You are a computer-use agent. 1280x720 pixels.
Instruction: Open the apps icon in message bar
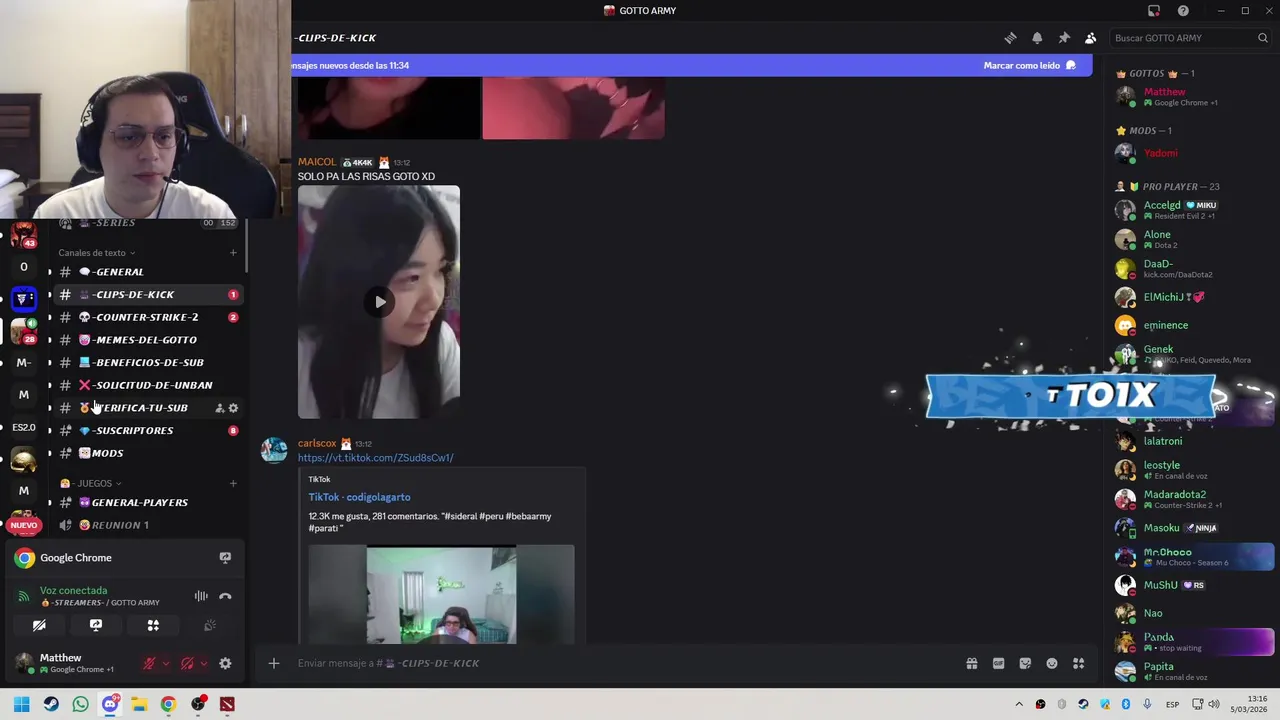pyautogui.click(x=1079, y=663)
